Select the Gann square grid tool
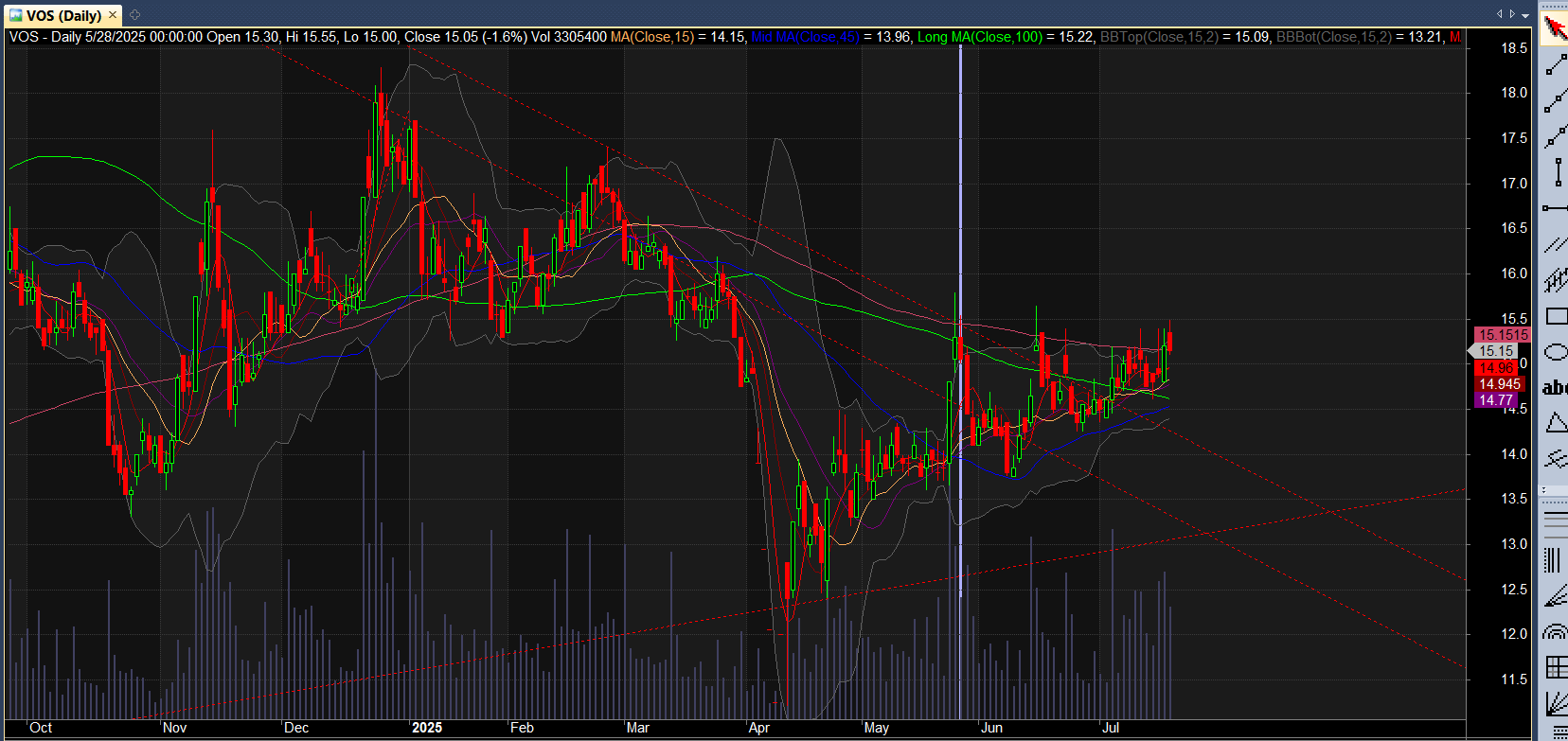 click(x=1555, y=667)
